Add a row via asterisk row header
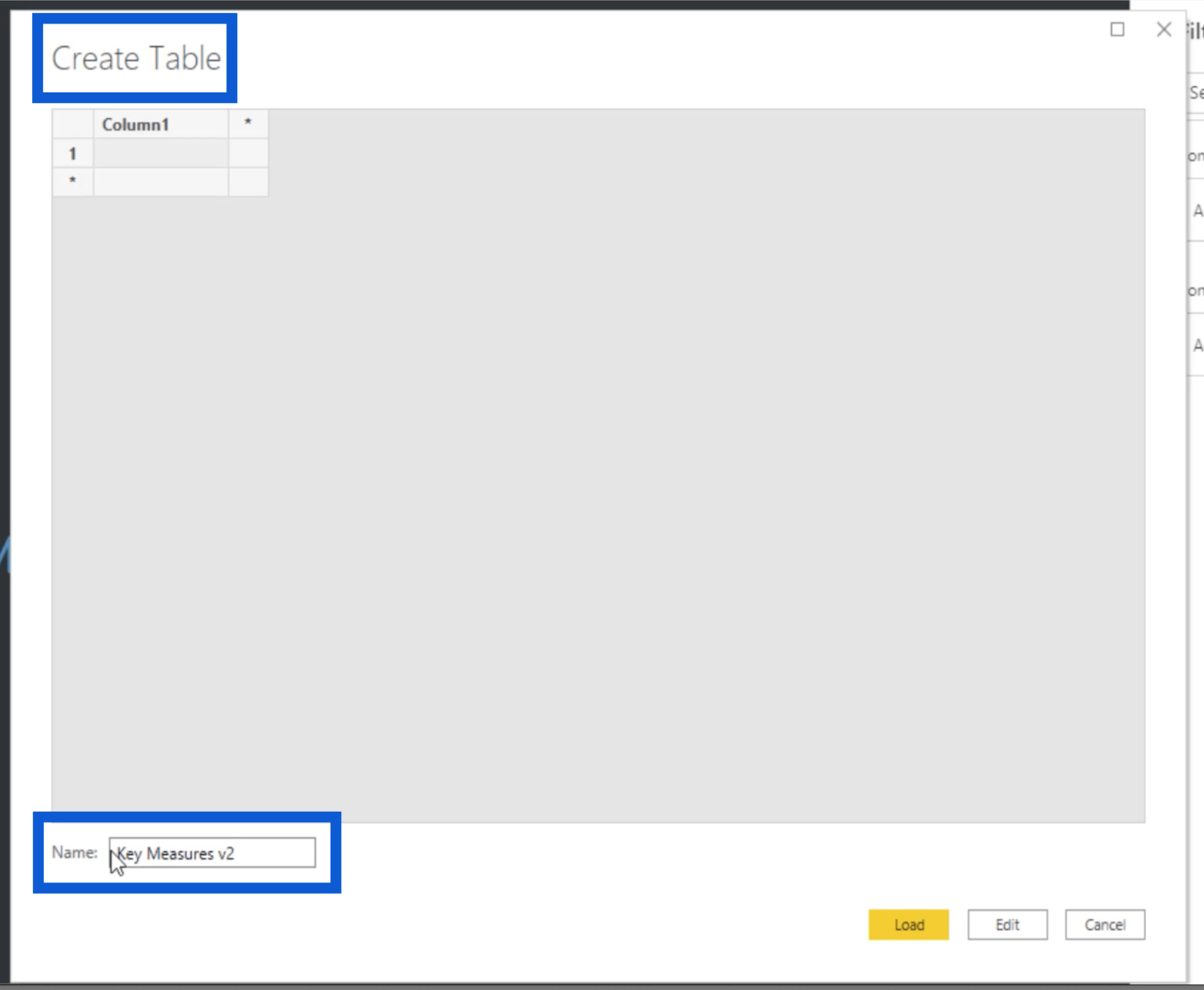1204x990 pixels. pyautogui.click(x=72, y=182)
